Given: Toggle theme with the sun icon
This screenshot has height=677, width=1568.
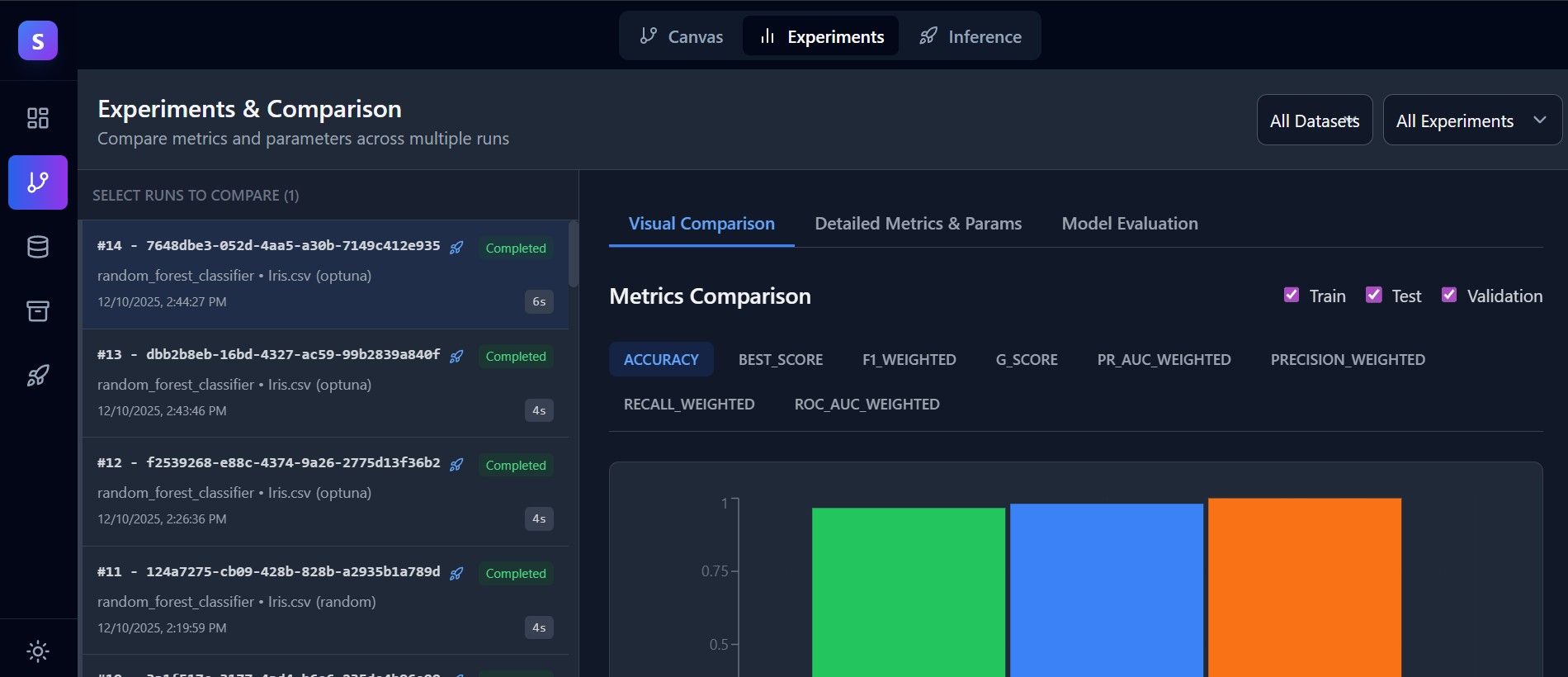Looking at the screenshot, I should [38, 651].
